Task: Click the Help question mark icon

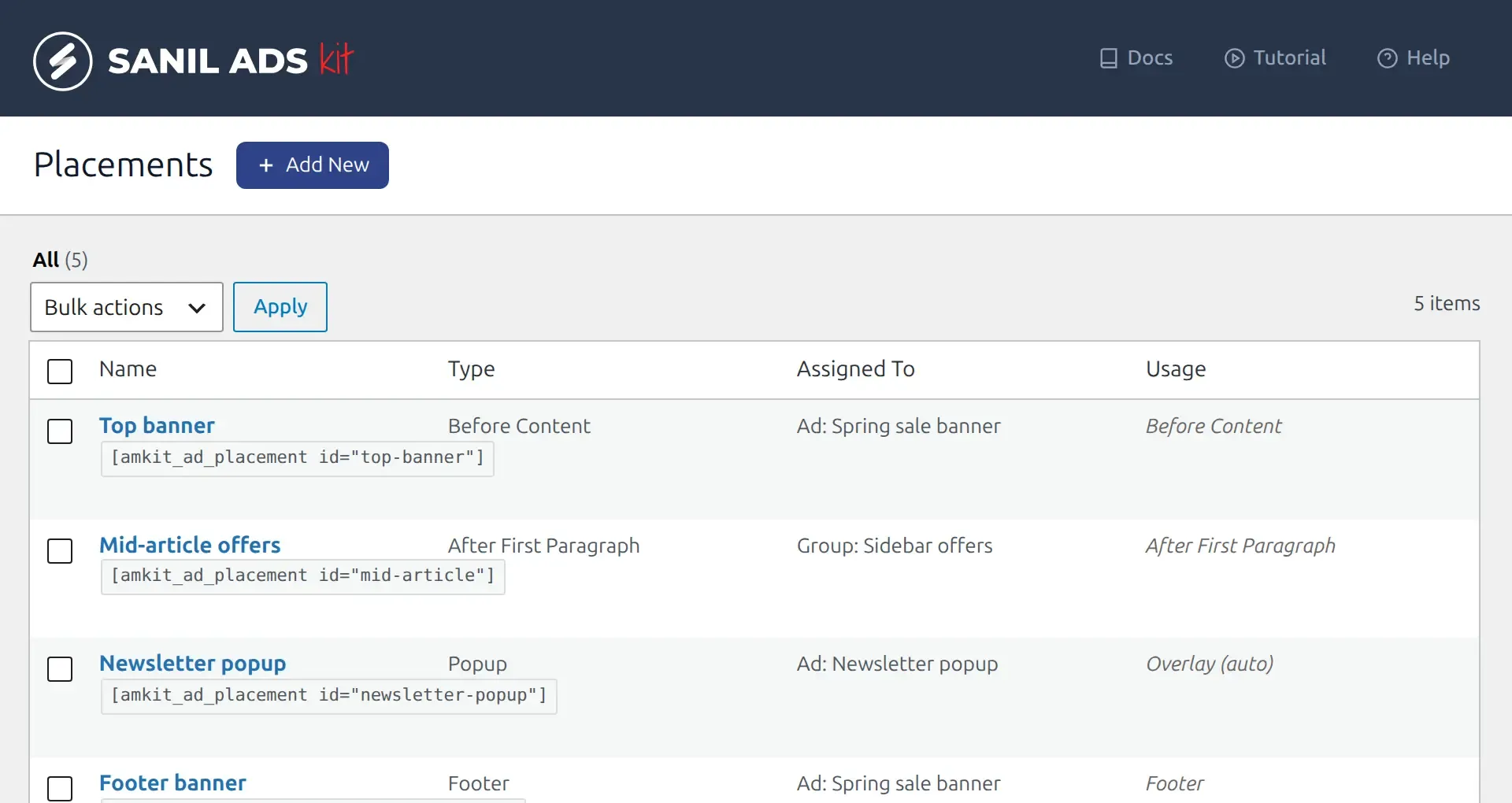Action: (x=1388, y=58)
